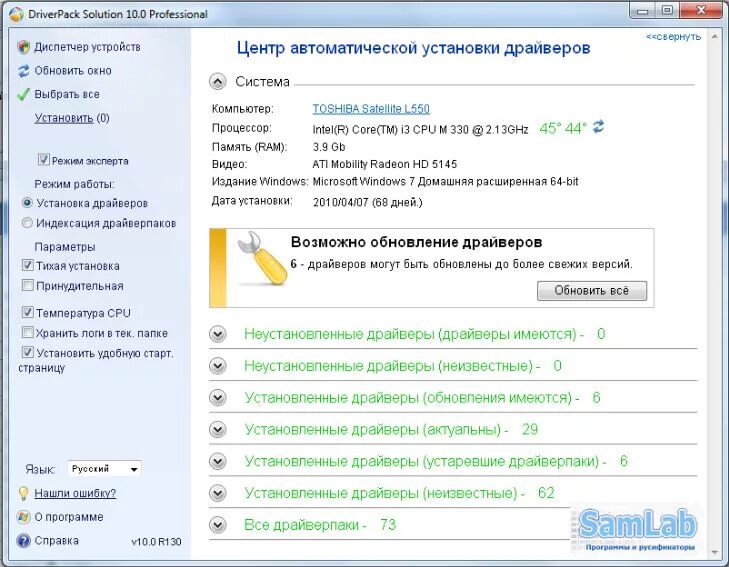Expand Неустановленные драйверы (драйверы имеются) section
This screenshot has height=567, width=729.
point(218,334)
